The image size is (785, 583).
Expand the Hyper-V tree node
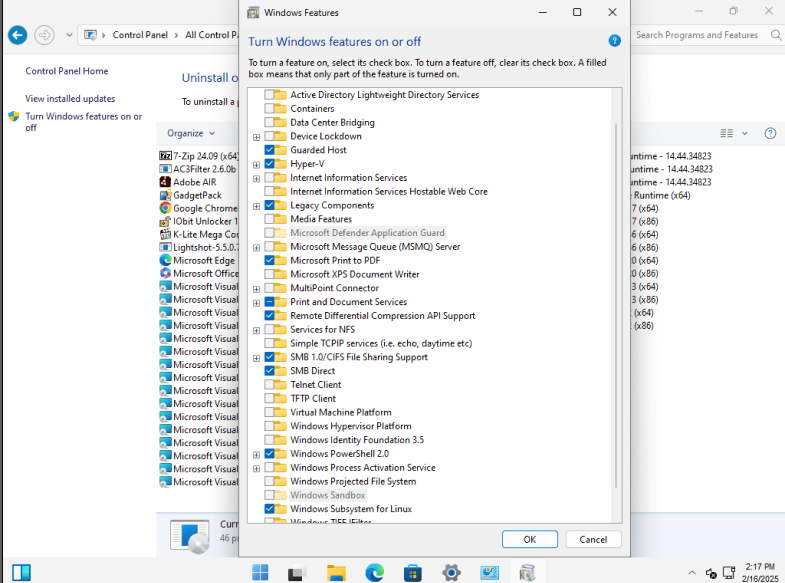click(256, 164)
